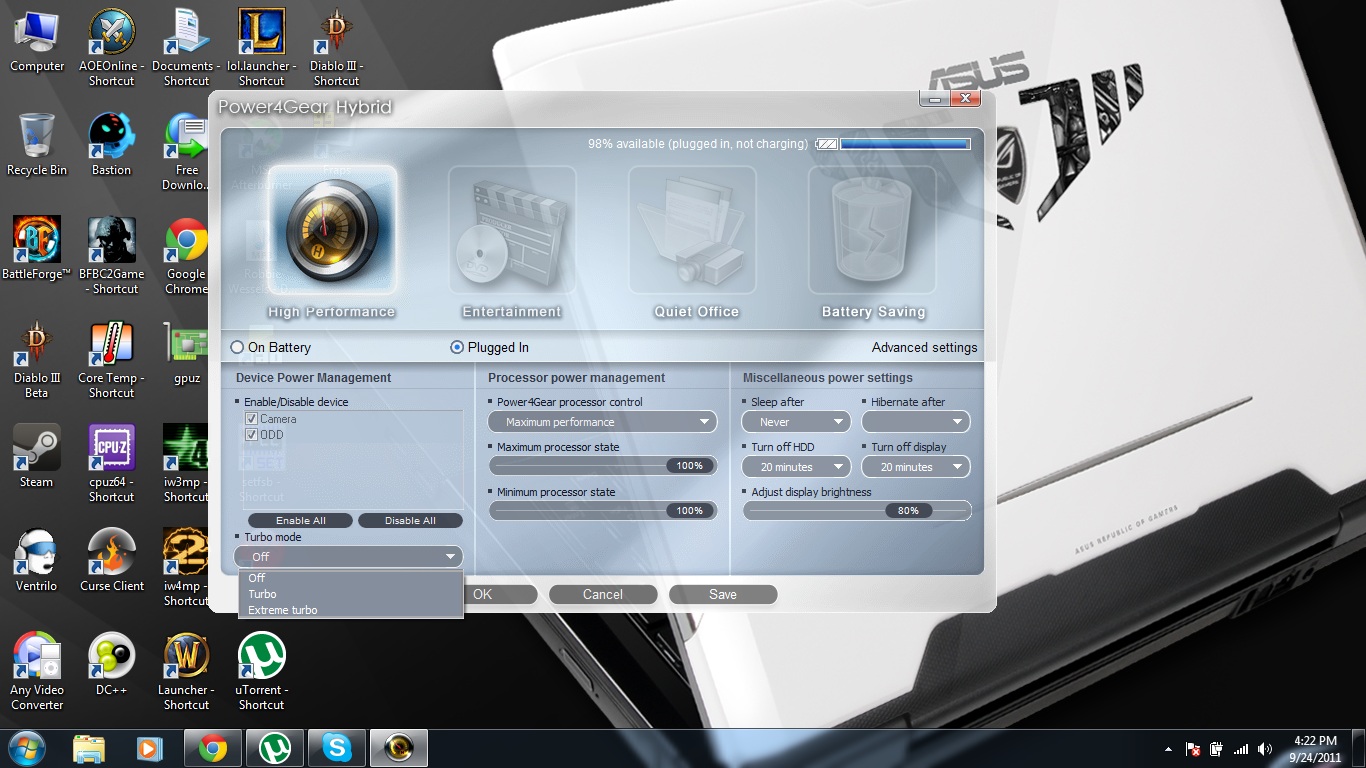Open the AOEOnline shortcut icon
1366x768 pixels.
tap(112, 46)
